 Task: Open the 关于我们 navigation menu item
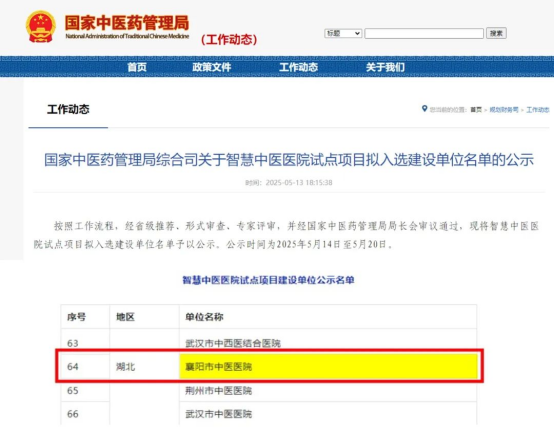385,67
